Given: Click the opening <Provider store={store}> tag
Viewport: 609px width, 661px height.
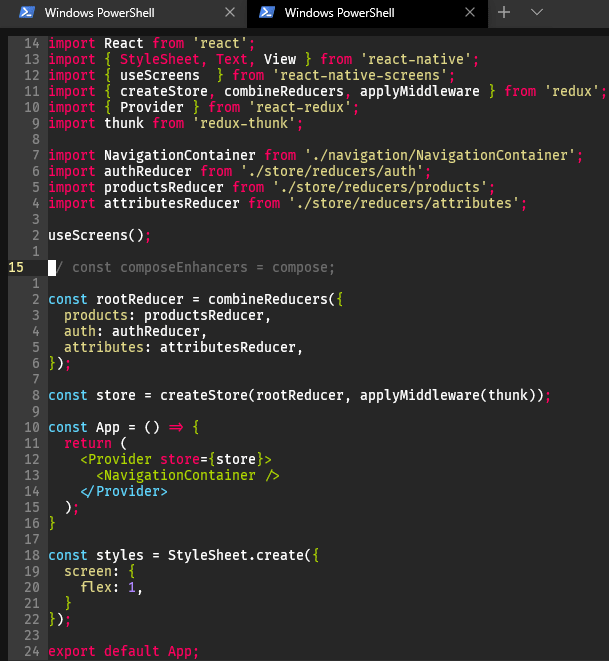Looking at the screenshot, I should pos(176,460).
